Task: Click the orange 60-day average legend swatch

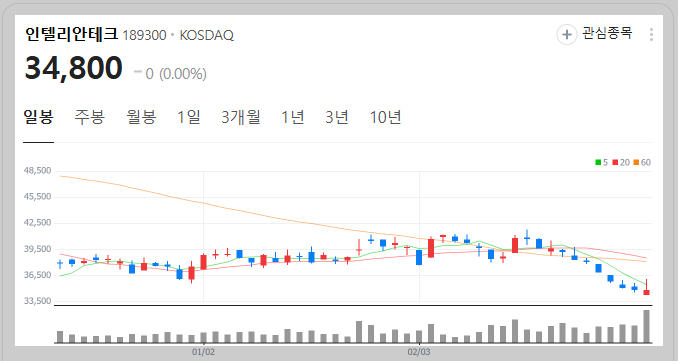Action: [x=636, y=163]
